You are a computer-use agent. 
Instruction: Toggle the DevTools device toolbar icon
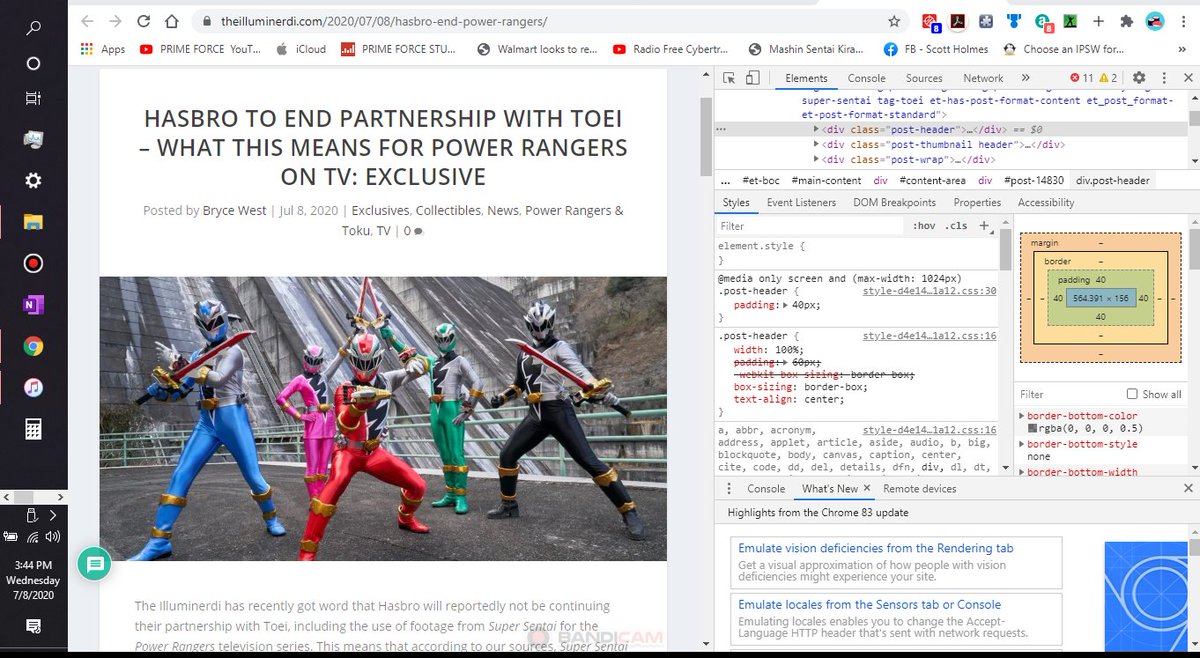click(753, 78)
